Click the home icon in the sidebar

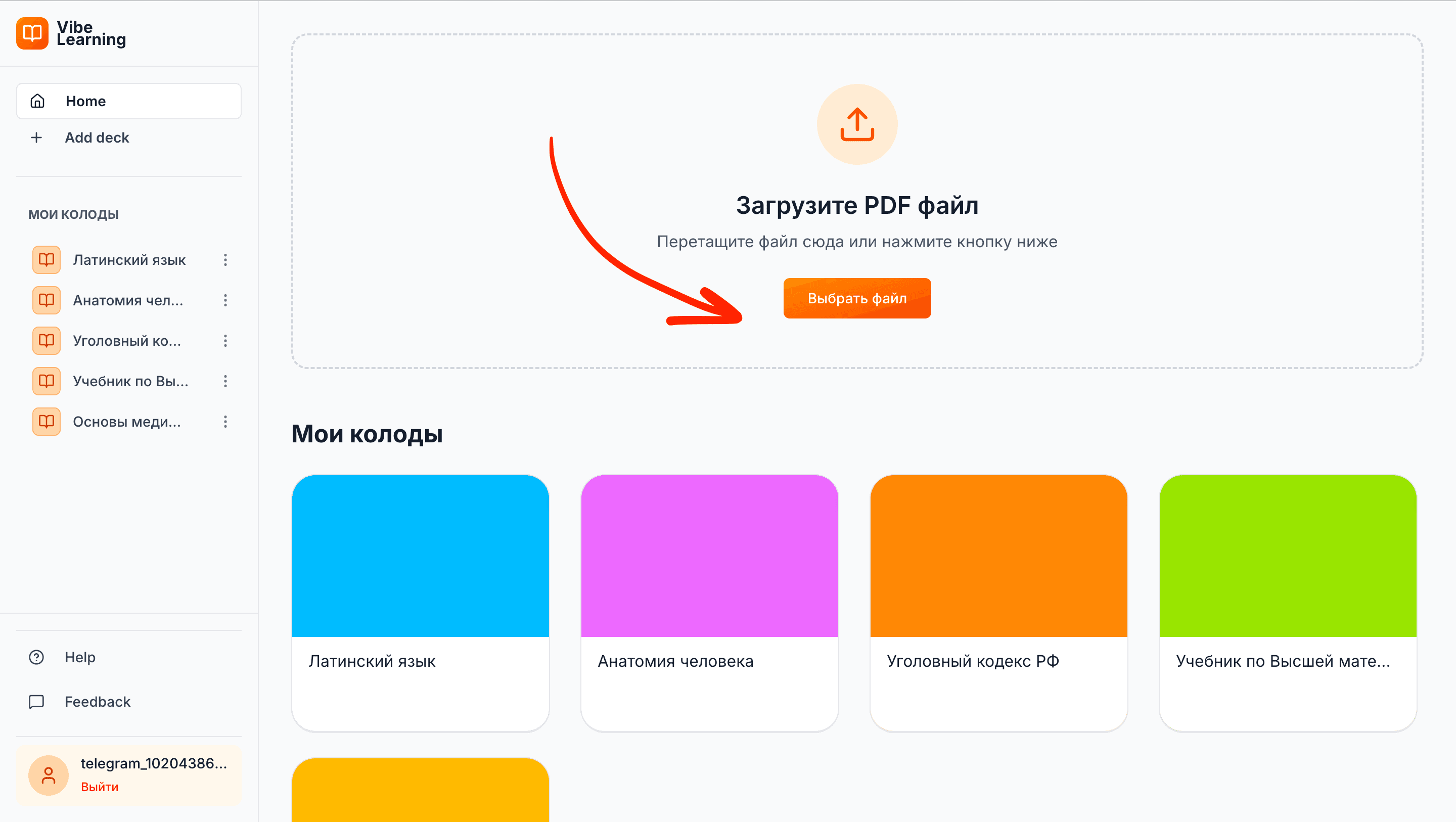pos(37,101)
